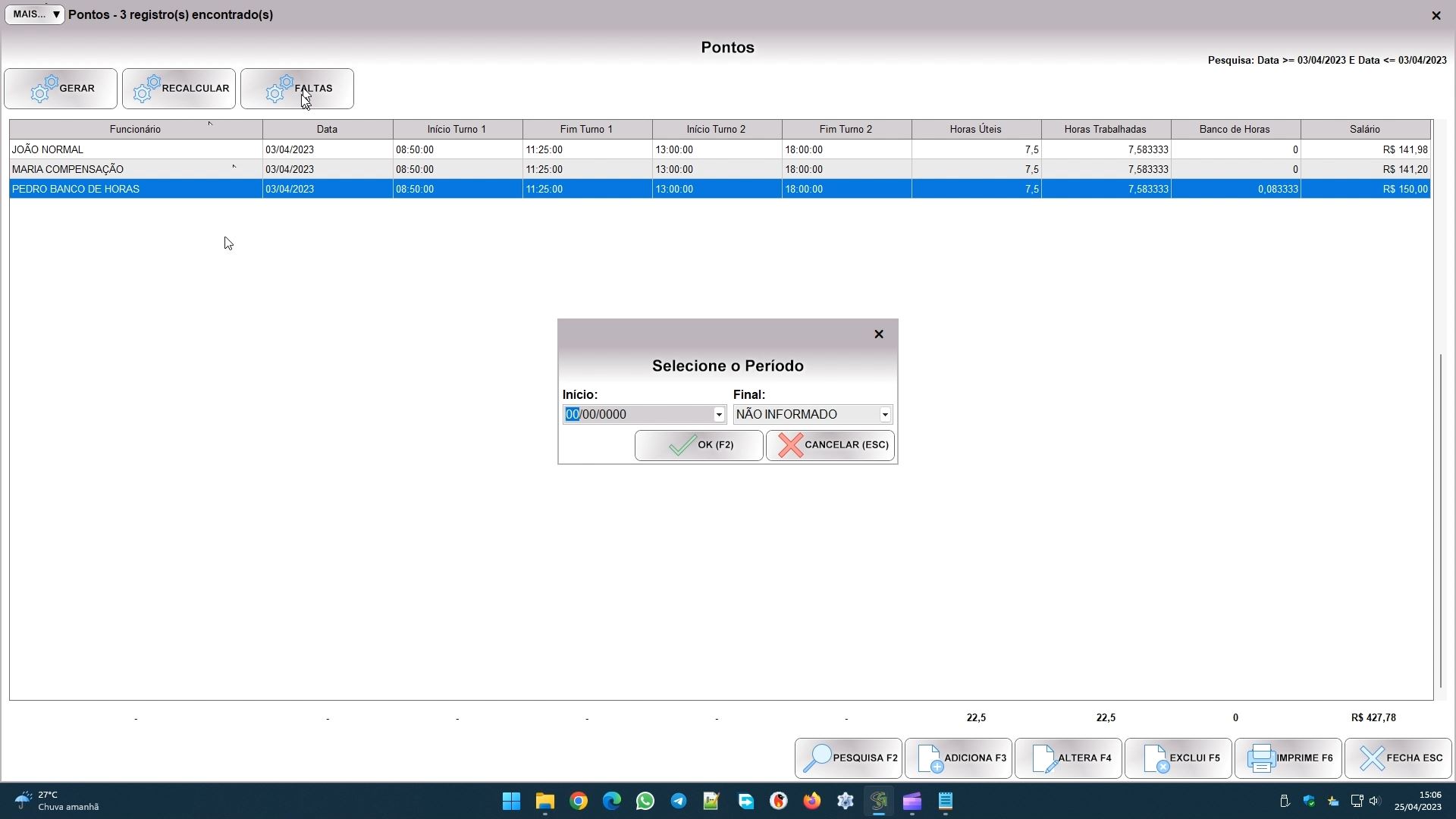Click the Recalcular gears button
This screenshot has height=819, width=1456.
179,89
